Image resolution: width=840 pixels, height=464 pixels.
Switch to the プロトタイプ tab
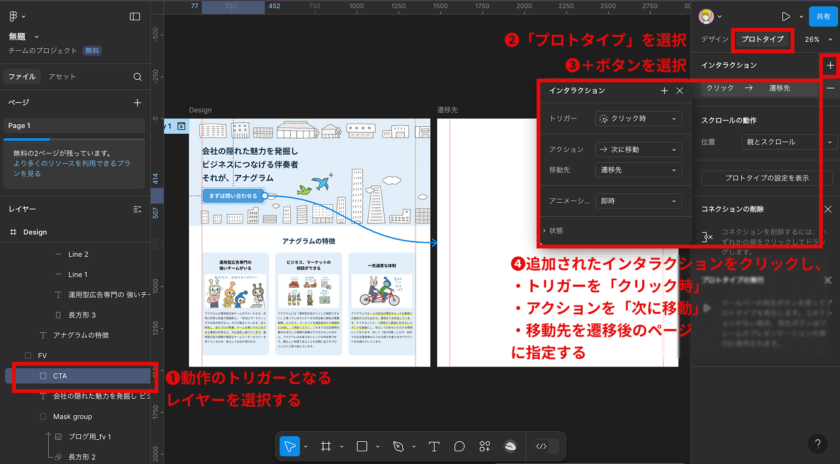point(762,40)
